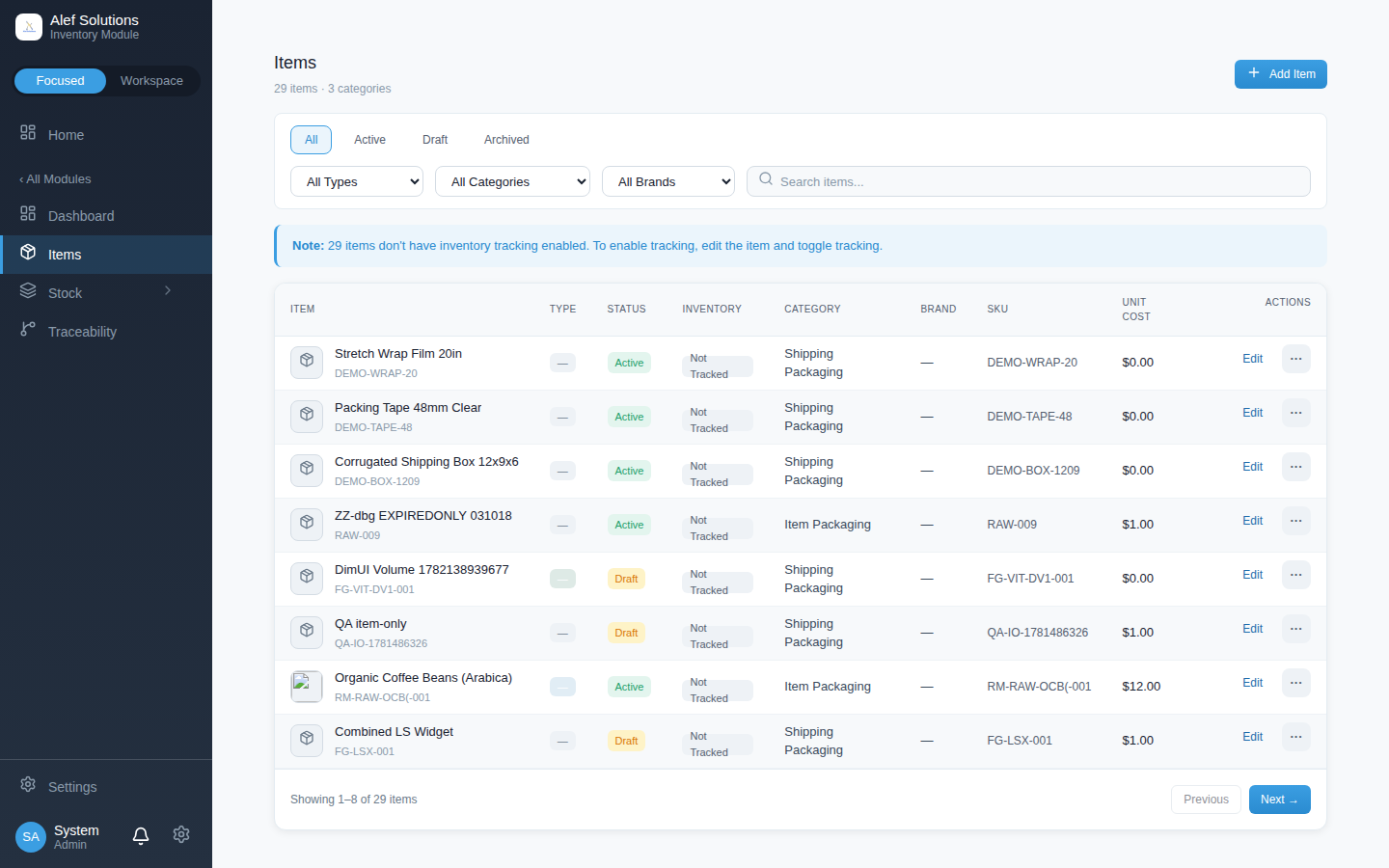This screenshot has width=1389, height=868.
Task: Open more actions for Organic Coffee Beans
Action: tap(1296, 683)
